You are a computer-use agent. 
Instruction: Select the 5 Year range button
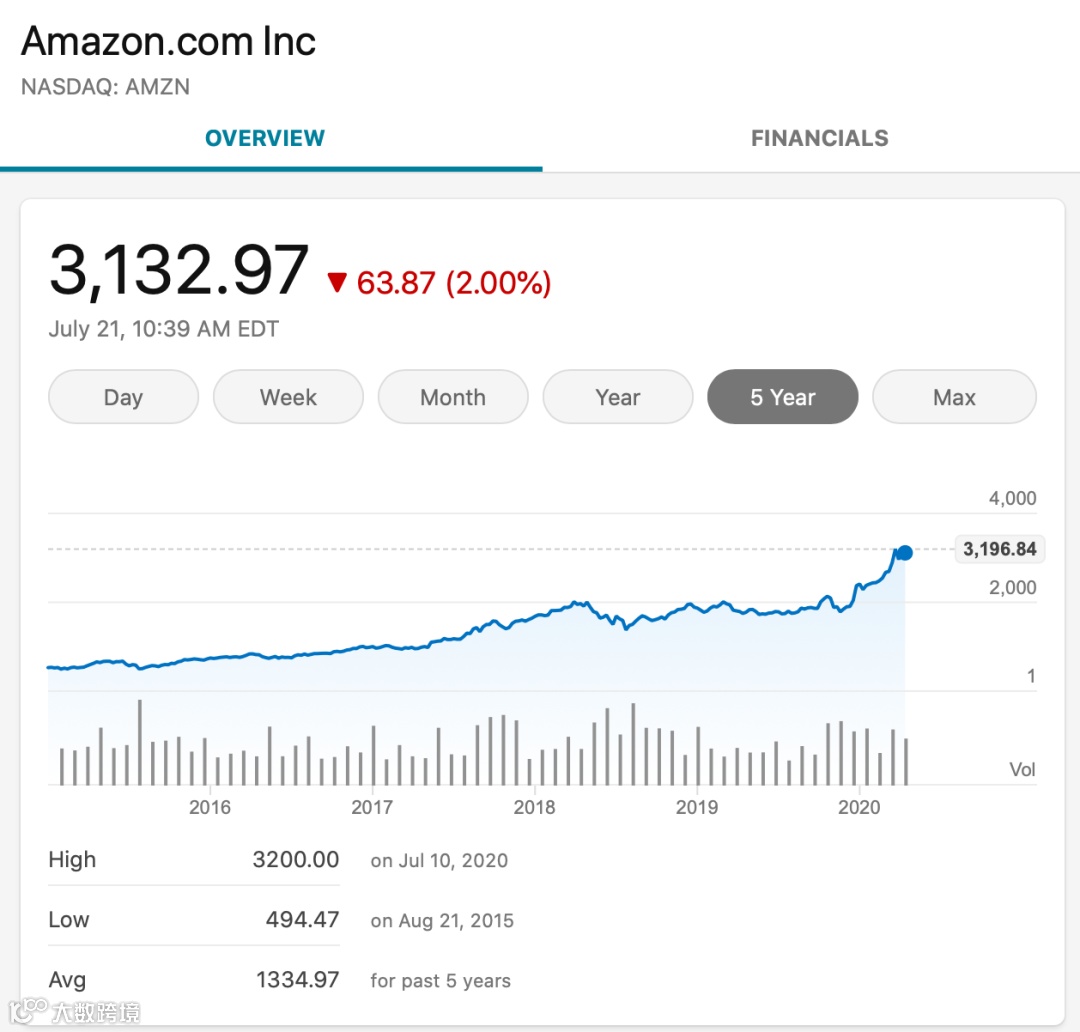782,397
